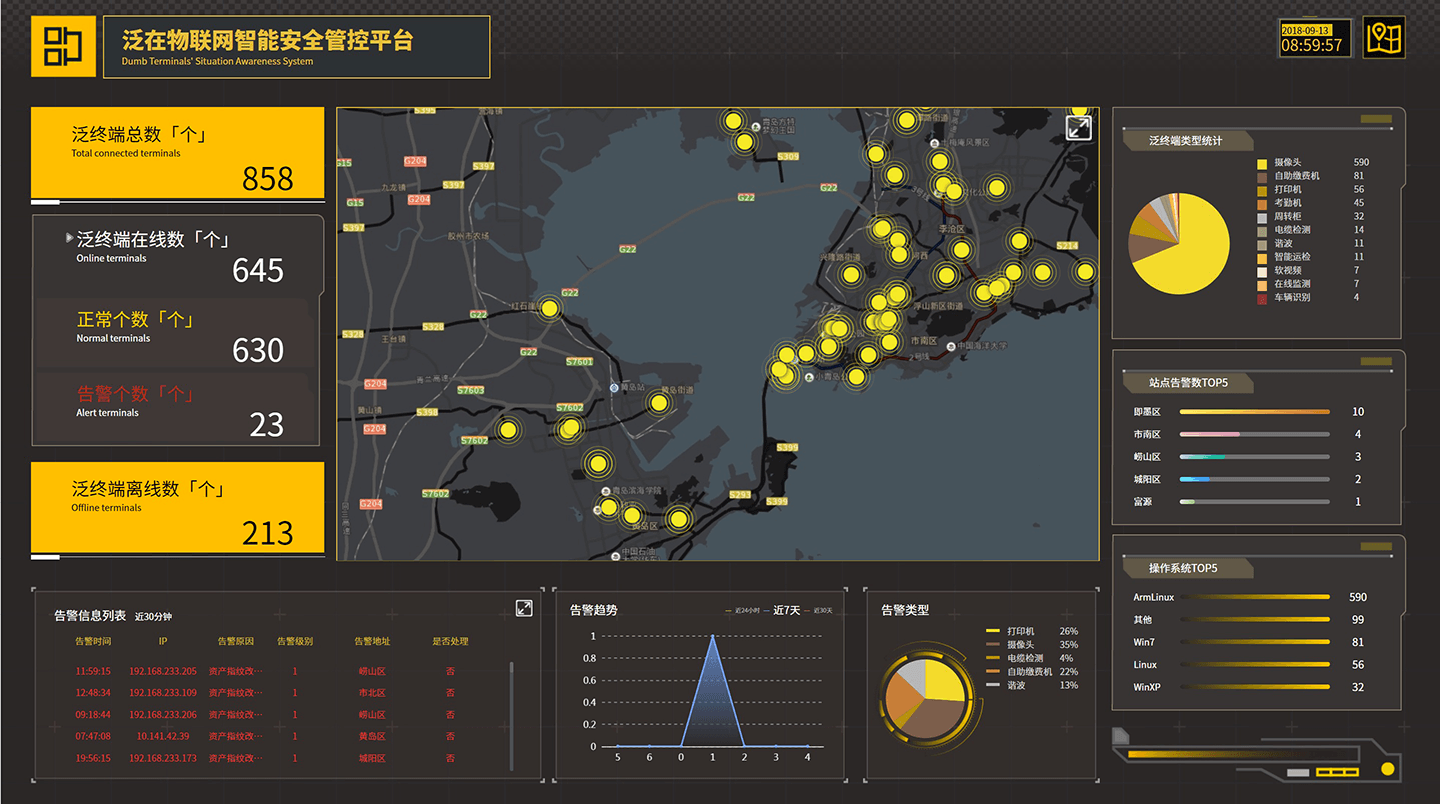Image resolution: width=1440 pixels, height=804 pixels.
Task: Expand the 泛终端在线数 online terminals section
Action: coord(70,238)
